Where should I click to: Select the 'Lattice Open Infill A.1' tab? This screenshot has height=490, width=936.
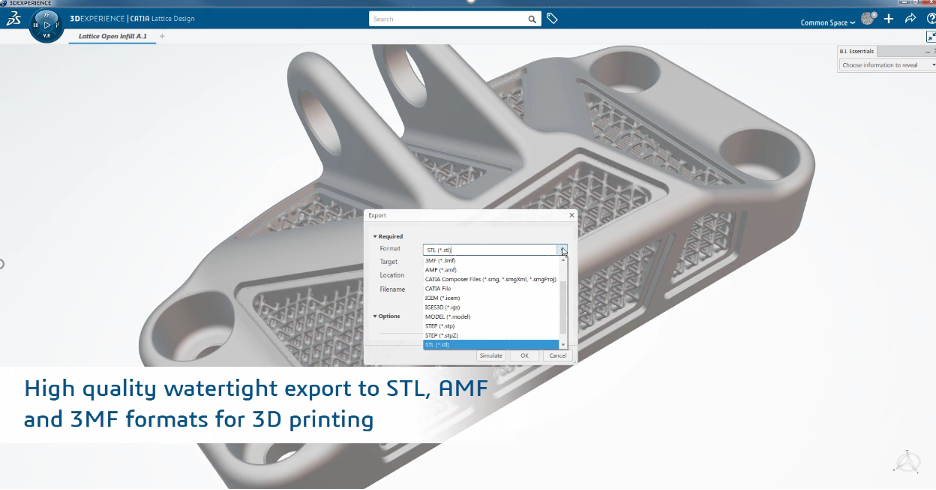(115, 36)
